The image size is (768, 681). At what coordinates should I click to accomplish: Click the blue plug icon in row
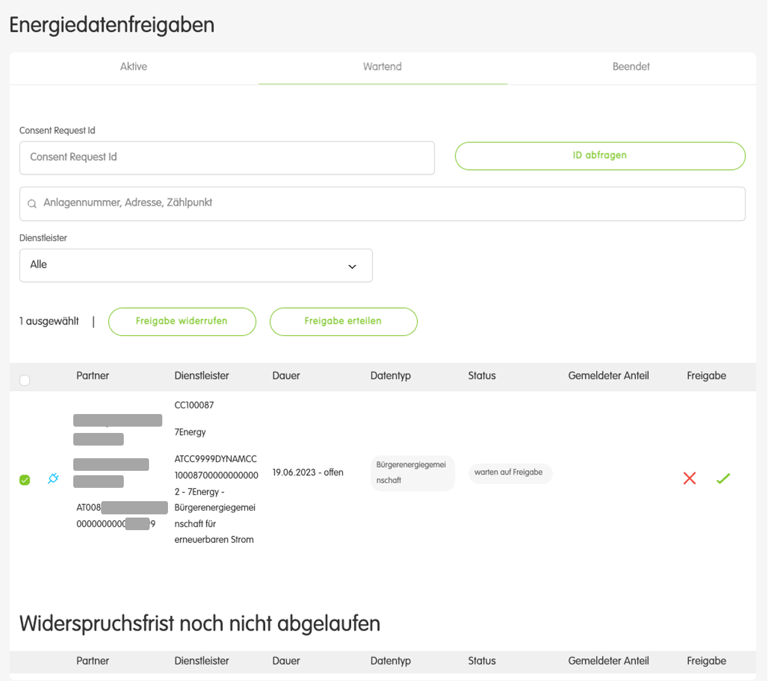(53, 479)
